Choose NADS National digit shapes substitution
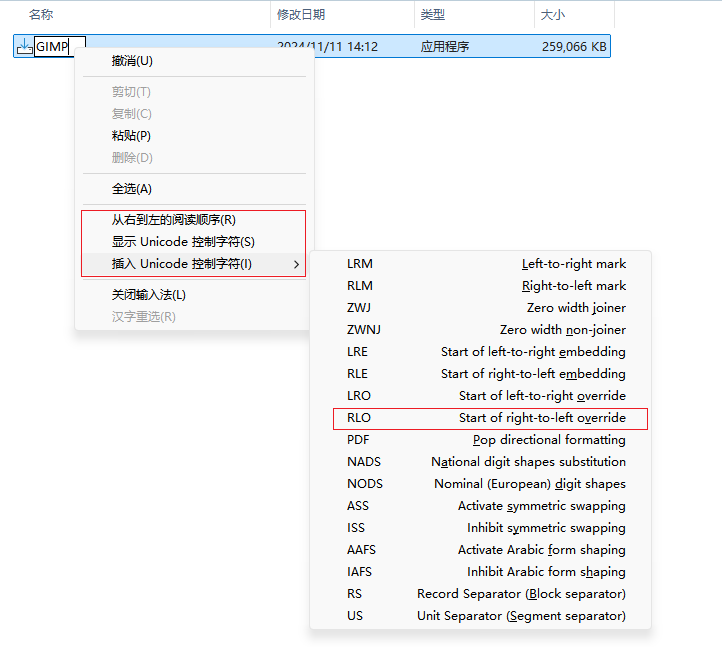Screen dimensions: 722x647 pyautogui.click(x=486, y=462)
